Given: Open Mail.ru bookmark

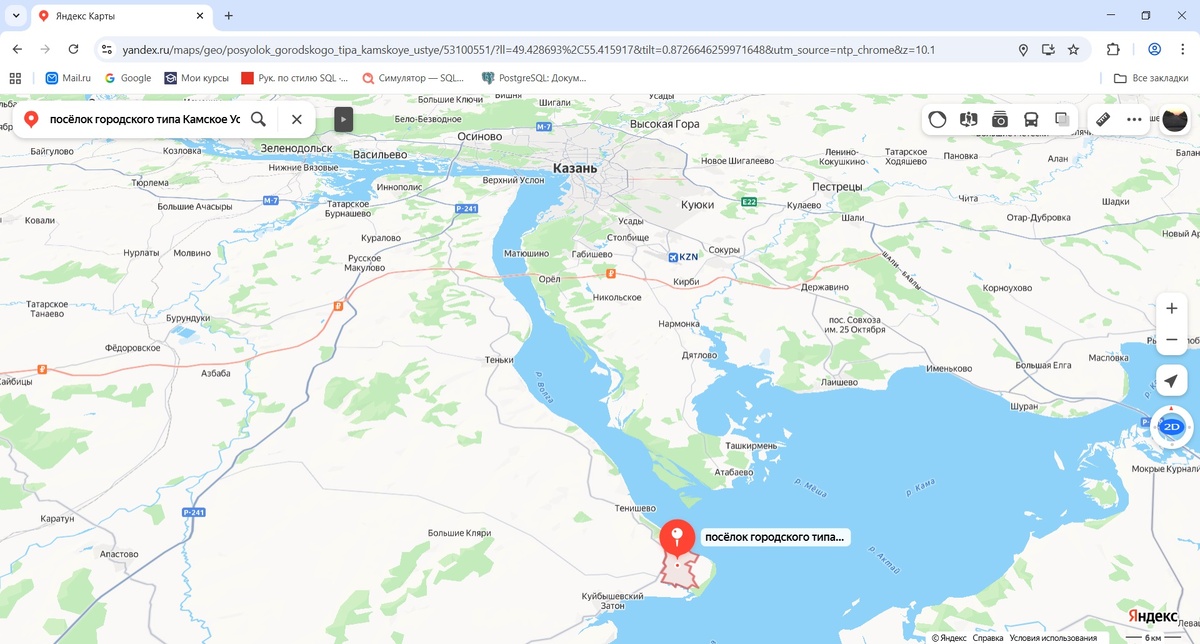Looking at the screenshot, I should tap(69, 77).
